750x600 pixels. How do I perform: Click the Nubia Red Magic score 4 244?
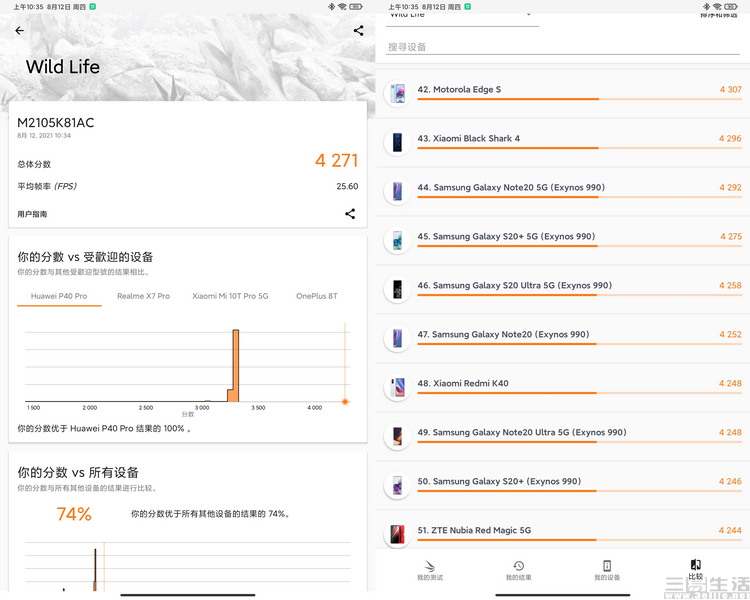pyautogui.click(x=730, y=530)
